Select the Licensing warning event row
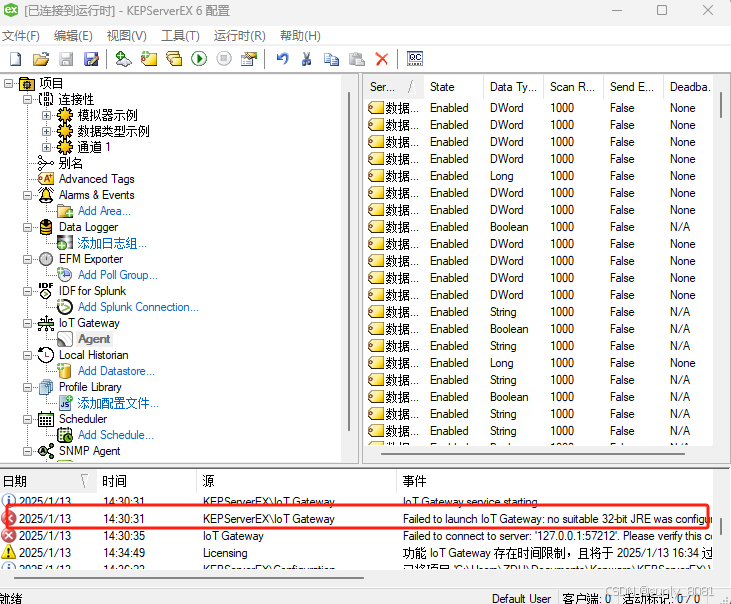The width and height of the screenshot is (731, 604). [x=356, y=553]
